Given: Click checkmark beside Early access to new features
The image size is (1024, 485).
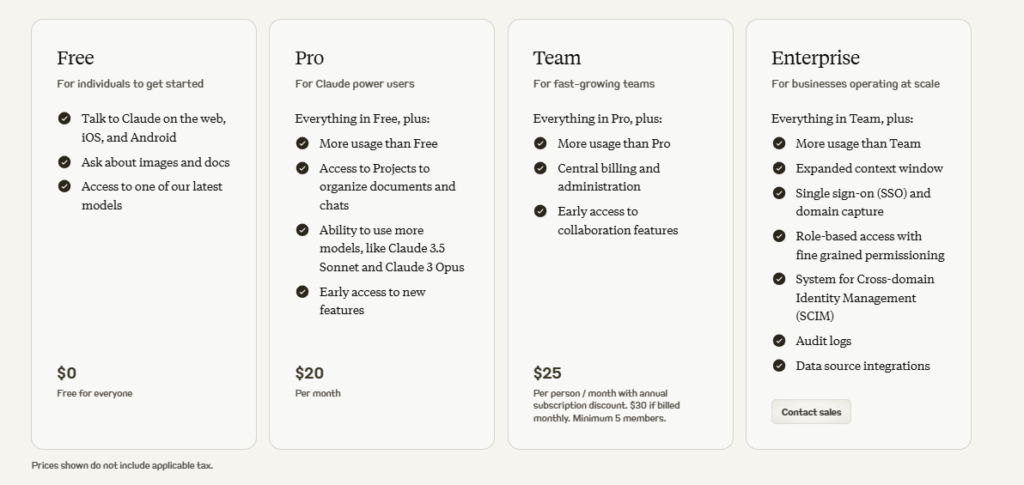Looking at the screenshot, I should tap(303, 292).
